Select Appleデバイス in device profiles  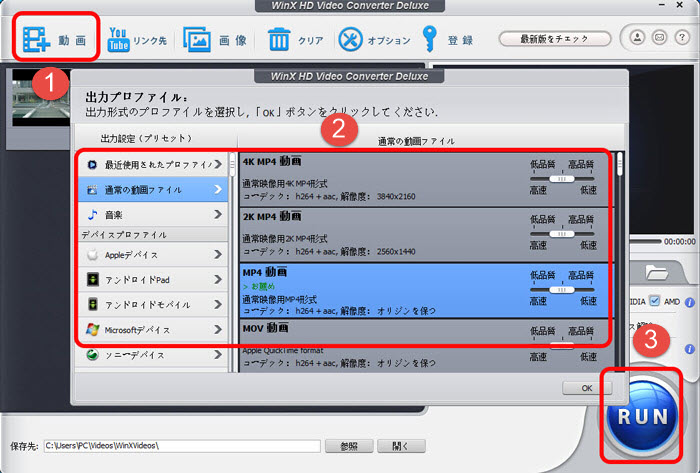[153, 255]
